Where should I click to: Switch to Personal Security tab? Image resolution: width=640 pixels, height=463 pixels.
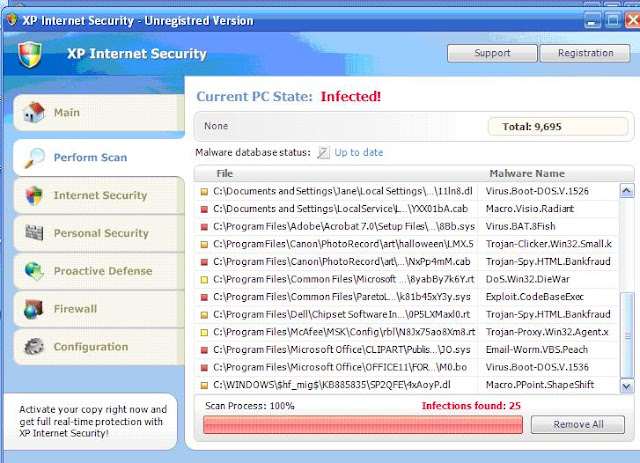click(99, 233)
